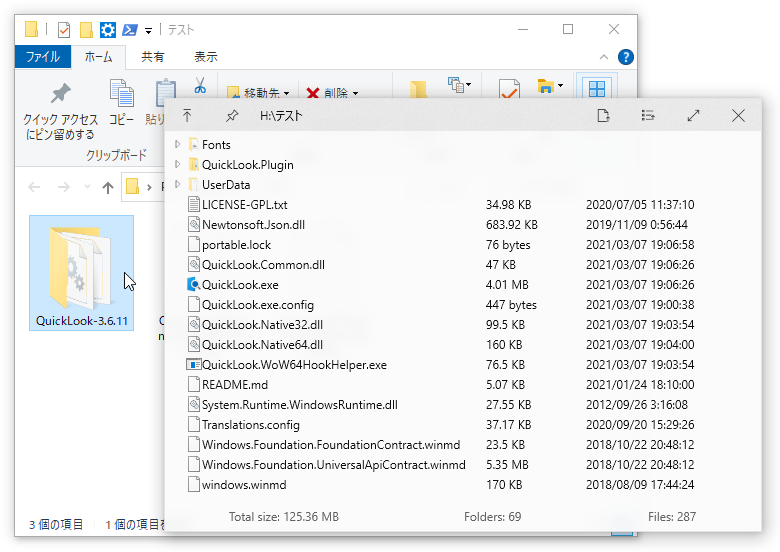The width and height of the screenshot is (780, 552).
Task: Expand the UserData folder node
Action: pos(178,184)
